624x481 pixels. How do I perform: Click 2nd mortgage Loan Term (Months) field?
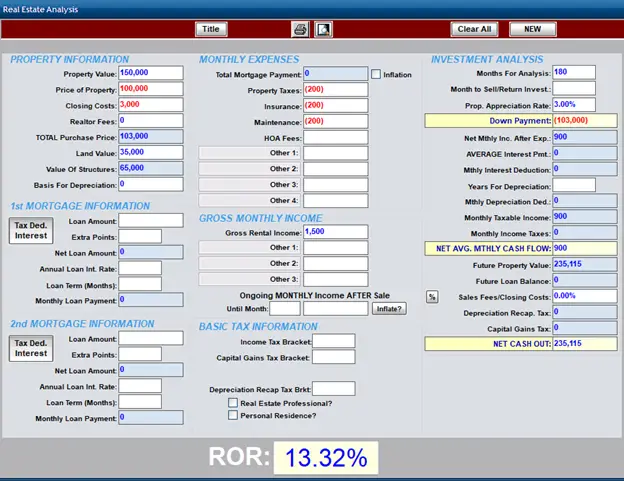pos(140,402)
